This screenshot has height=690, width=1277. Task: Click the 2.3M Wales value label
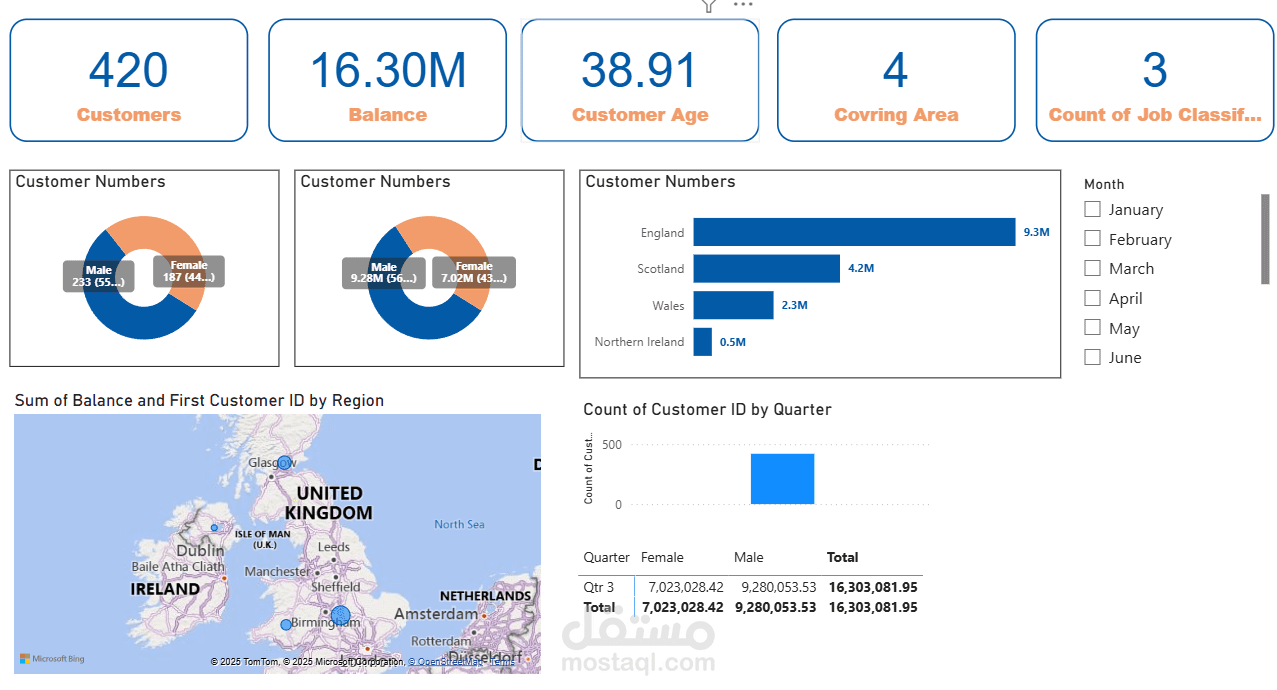[795, 305]
